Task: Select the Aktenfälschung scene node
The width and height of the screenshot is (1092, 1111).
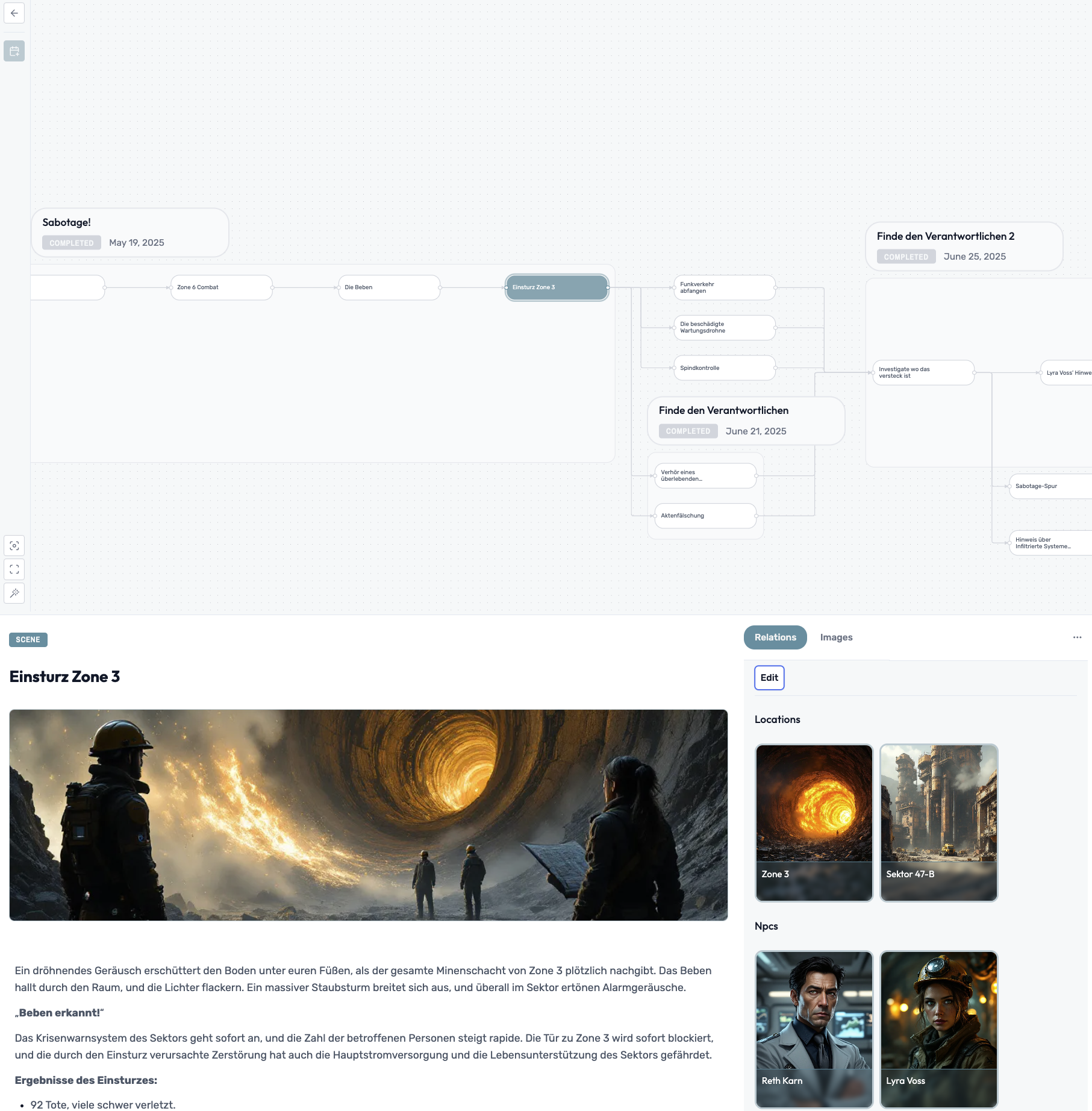Action: coord(705,516)
